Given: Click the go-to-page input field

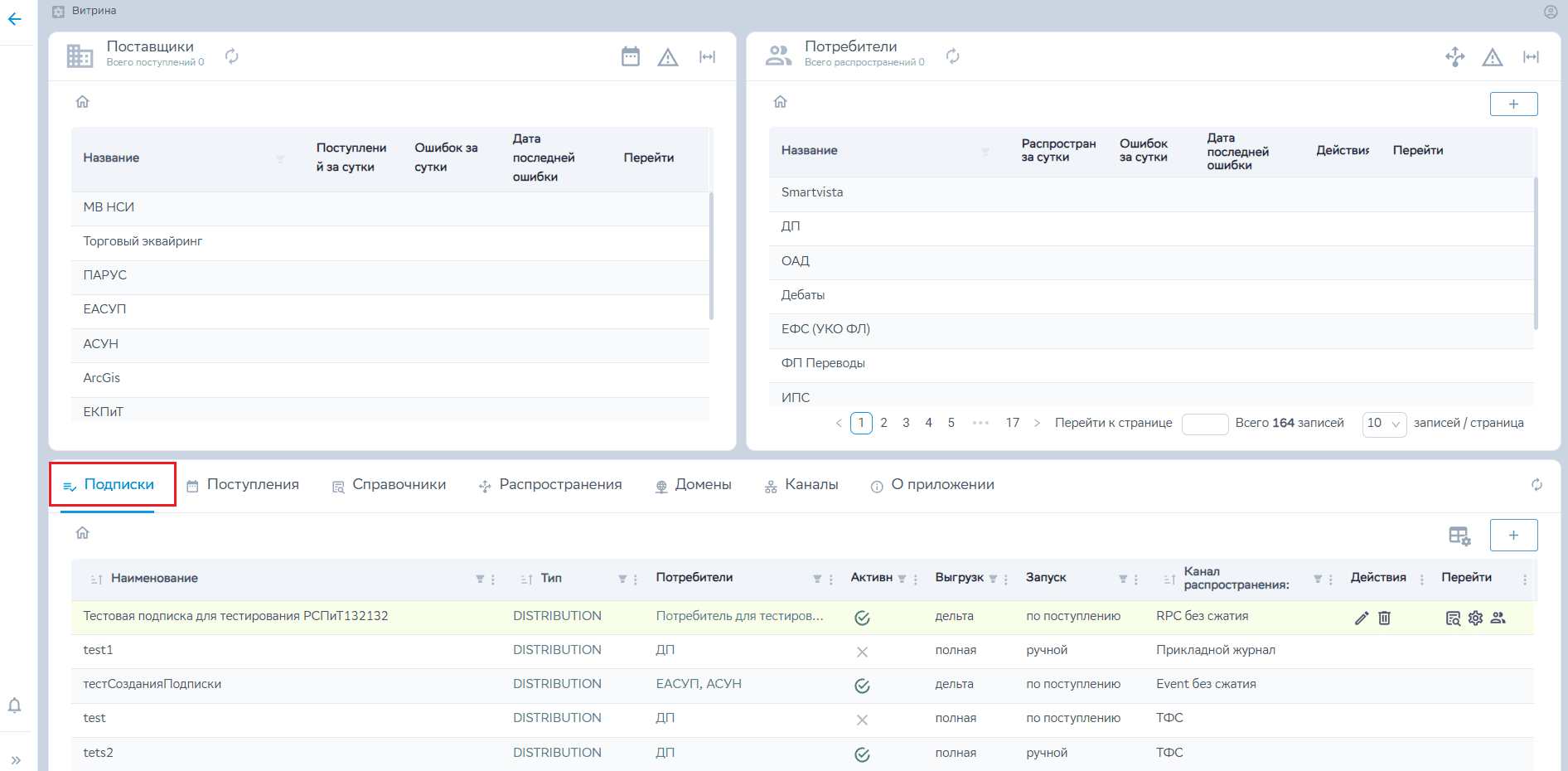Looking at the screenshot, I should pyautogui.click(x=1204, y=424).
